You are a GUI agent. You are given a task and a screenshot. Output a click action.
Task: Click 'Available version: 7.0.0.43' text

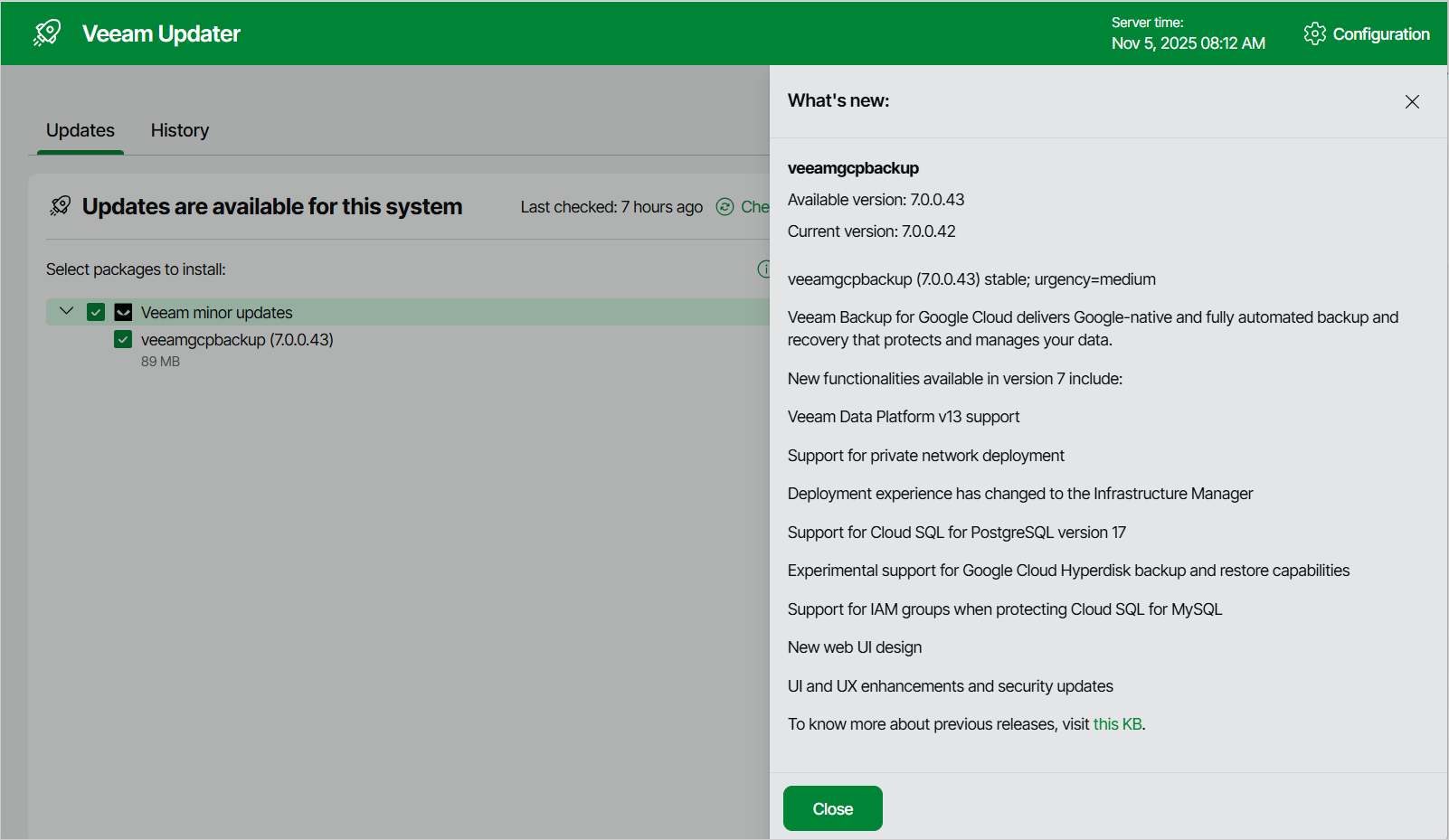point(876,200)
